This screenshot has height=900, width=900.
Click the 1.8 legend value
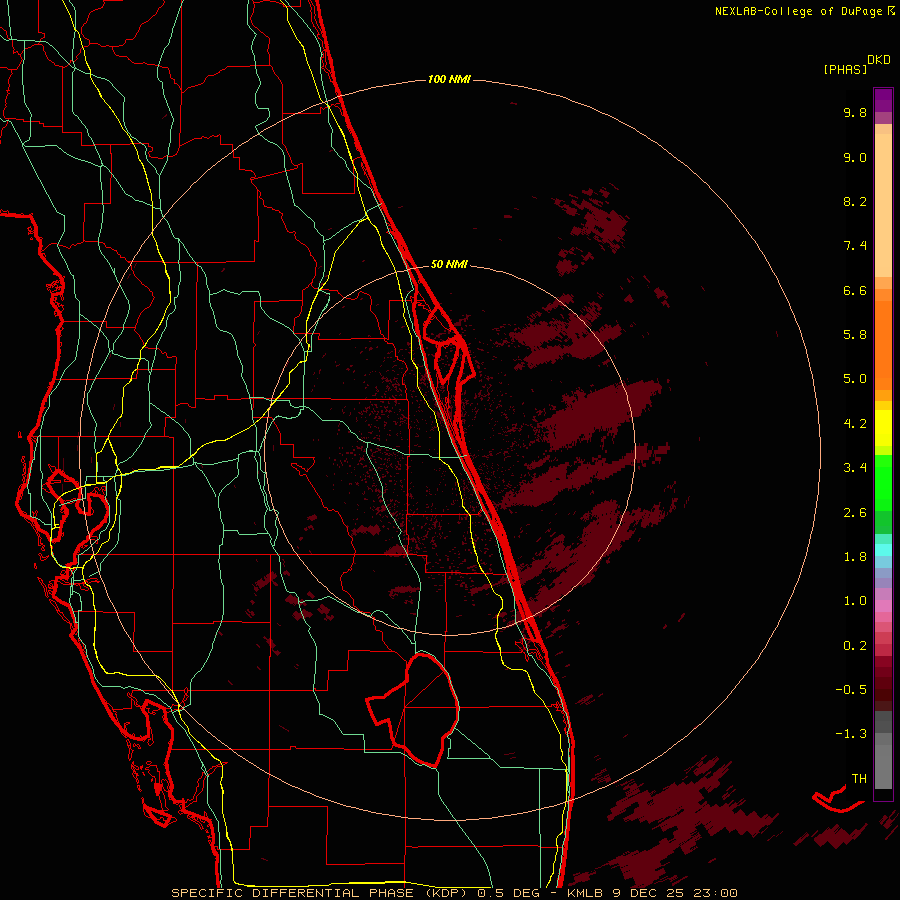(855, 557)
